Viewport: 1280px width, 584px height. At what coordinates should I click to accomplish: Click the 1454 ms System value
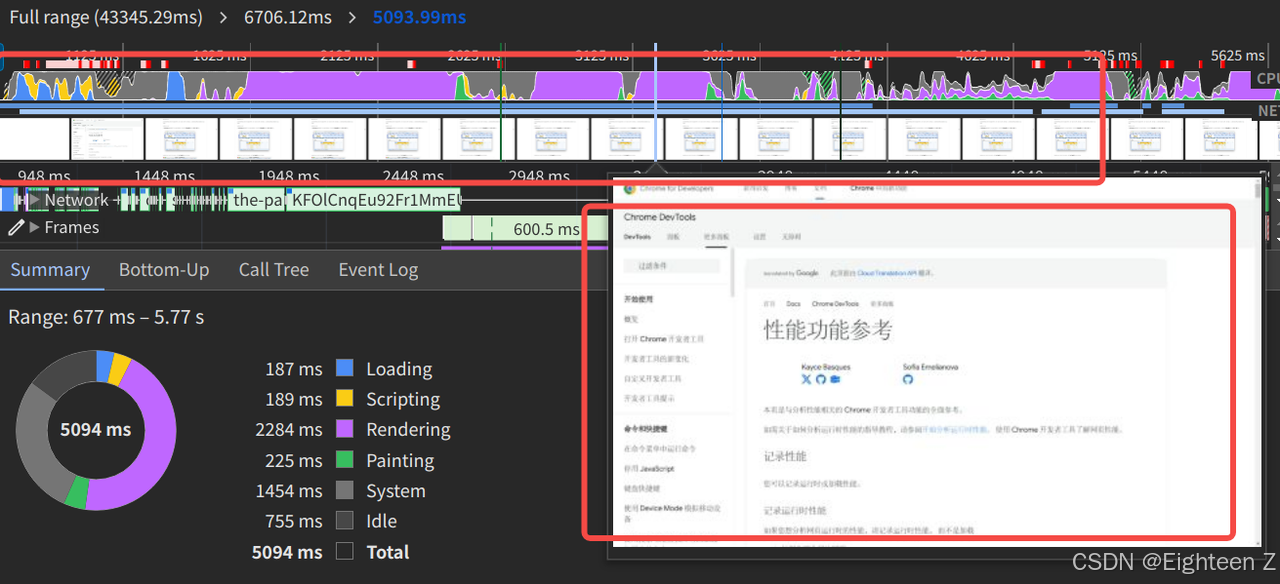pyautogui.click(x=289, y=490)
